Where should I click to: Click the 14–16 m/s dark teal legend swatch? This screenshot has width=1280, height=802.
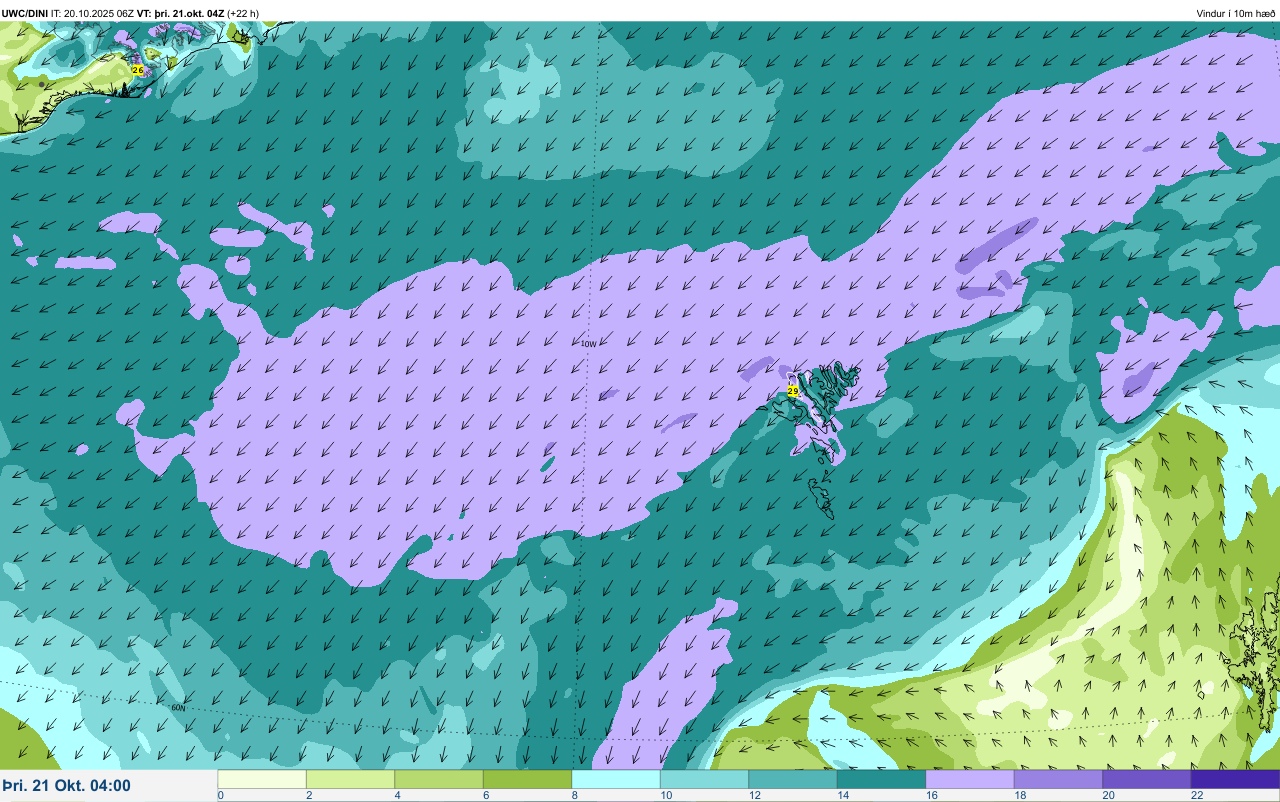(x=881, y=779)
